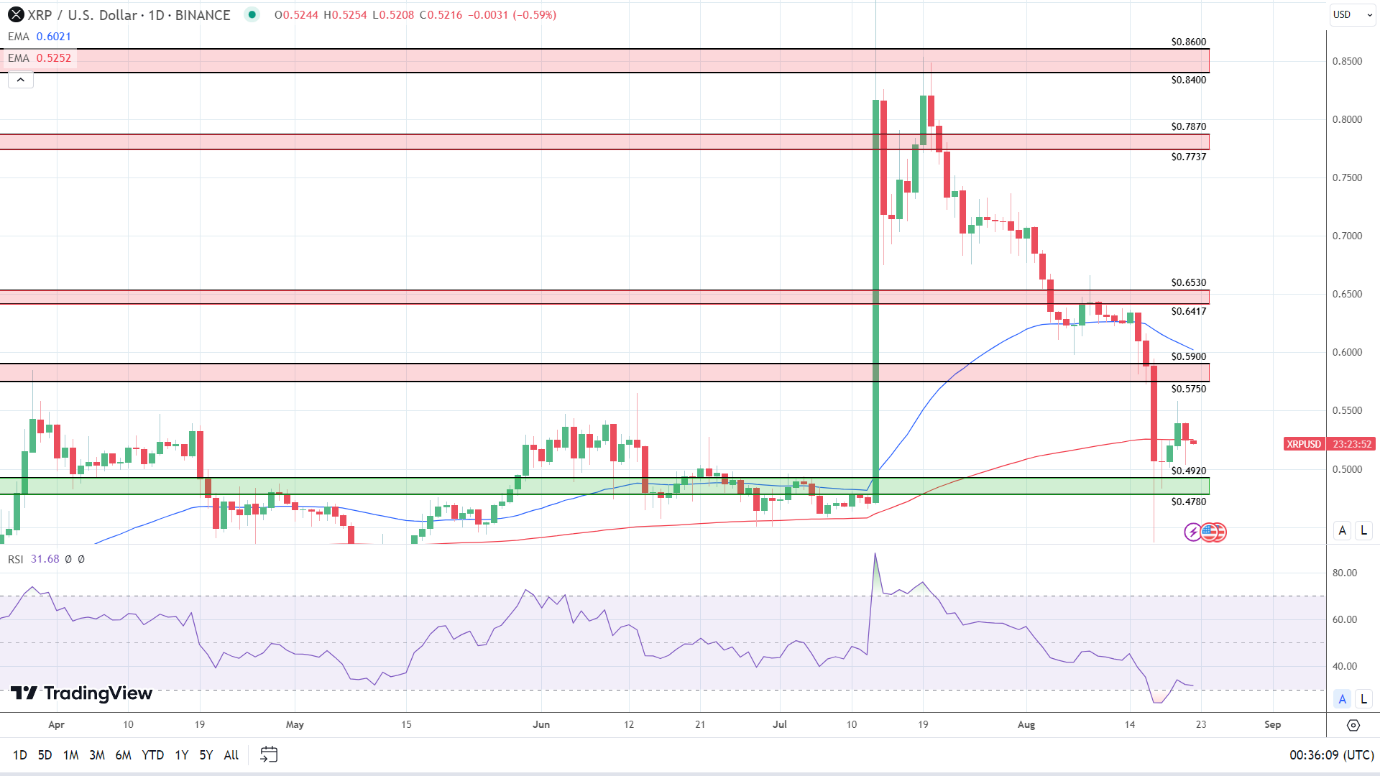Click the $0.5900 level label
The height and width of the screenshot is (776, 1380).
(1188, 356)
